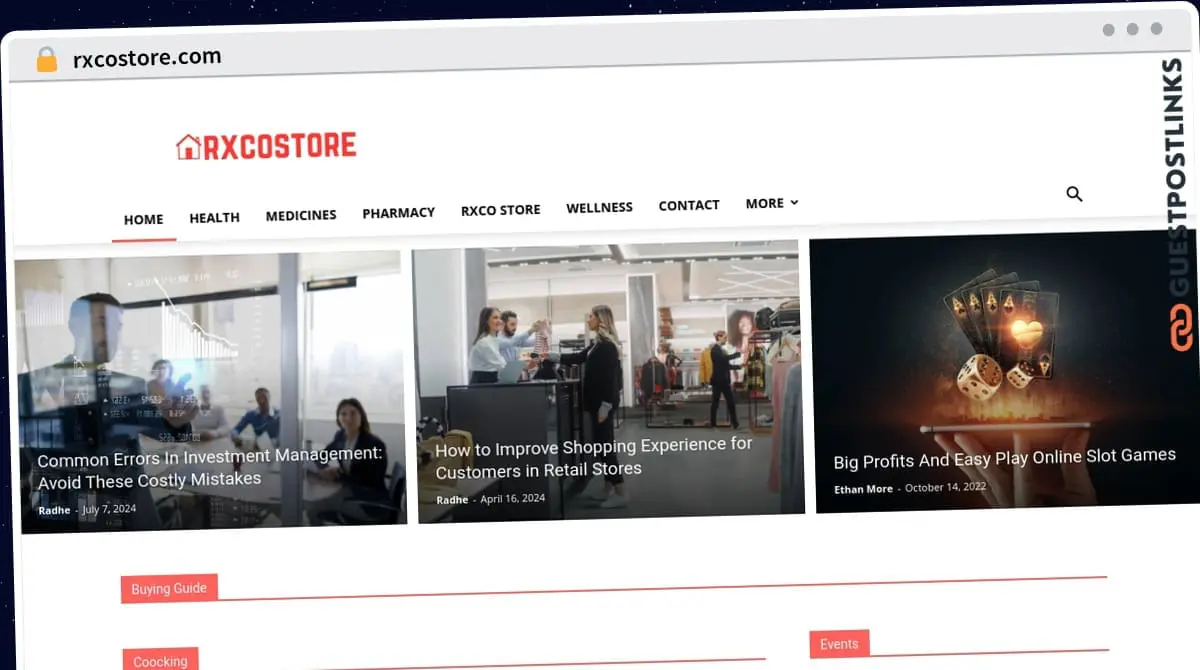Image resolution: width=1200 pixels, height=670 pixels.
Task: Click author Ethan More link
Action: click(864, 489)
